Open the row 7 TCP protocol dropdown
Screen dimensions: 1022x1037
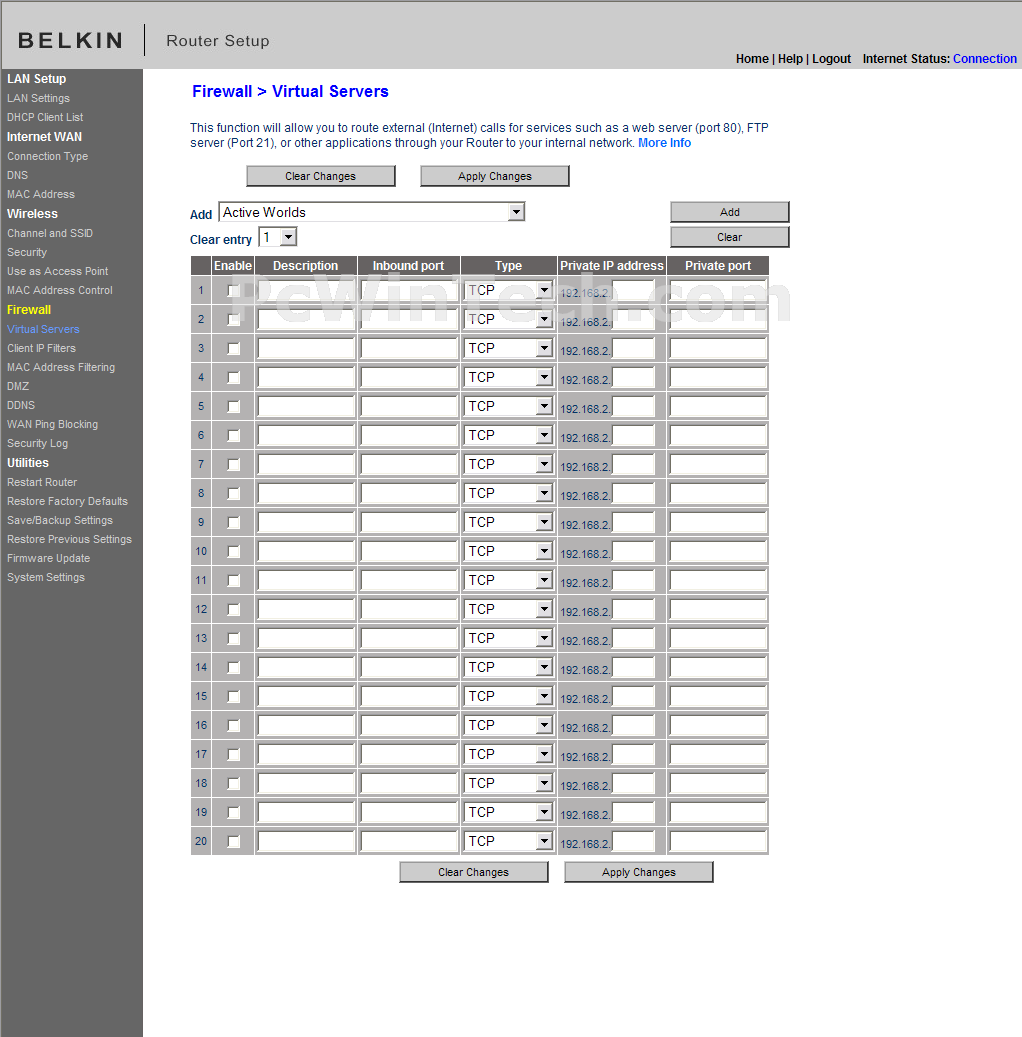click(x=508, y=464)
